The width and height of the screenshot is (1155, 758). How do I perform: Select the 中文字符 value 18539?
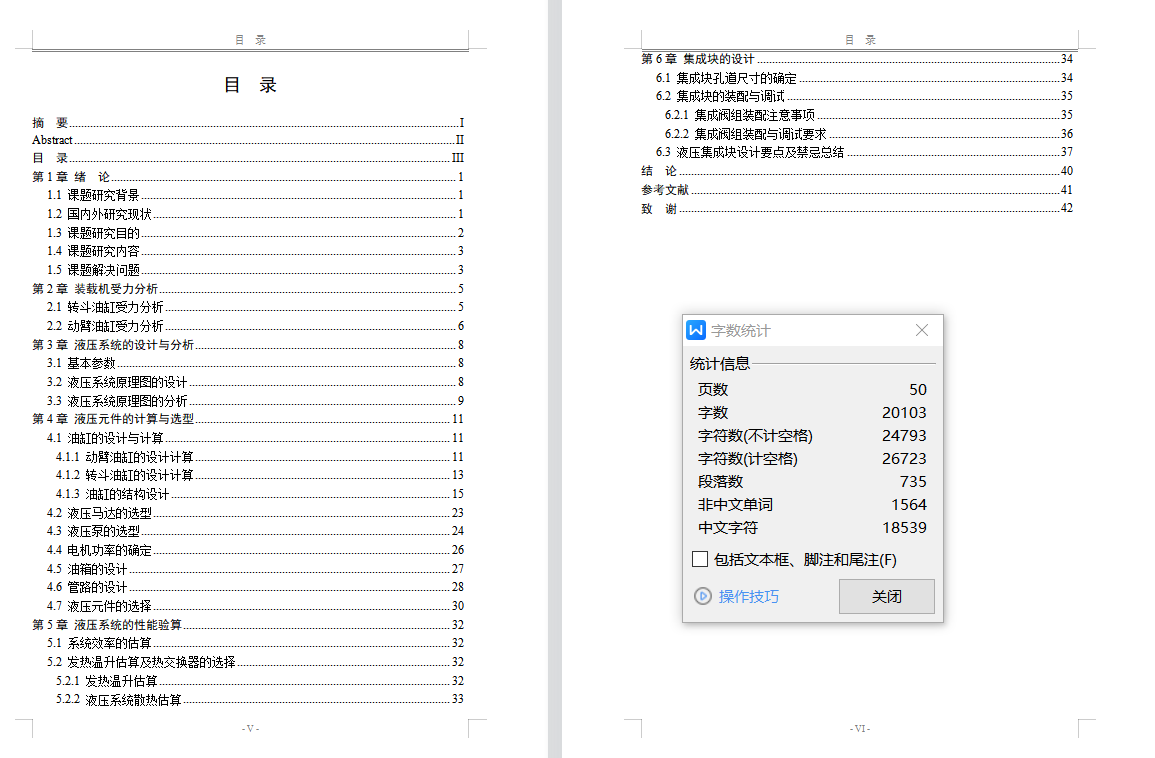[x=904, y=527]
